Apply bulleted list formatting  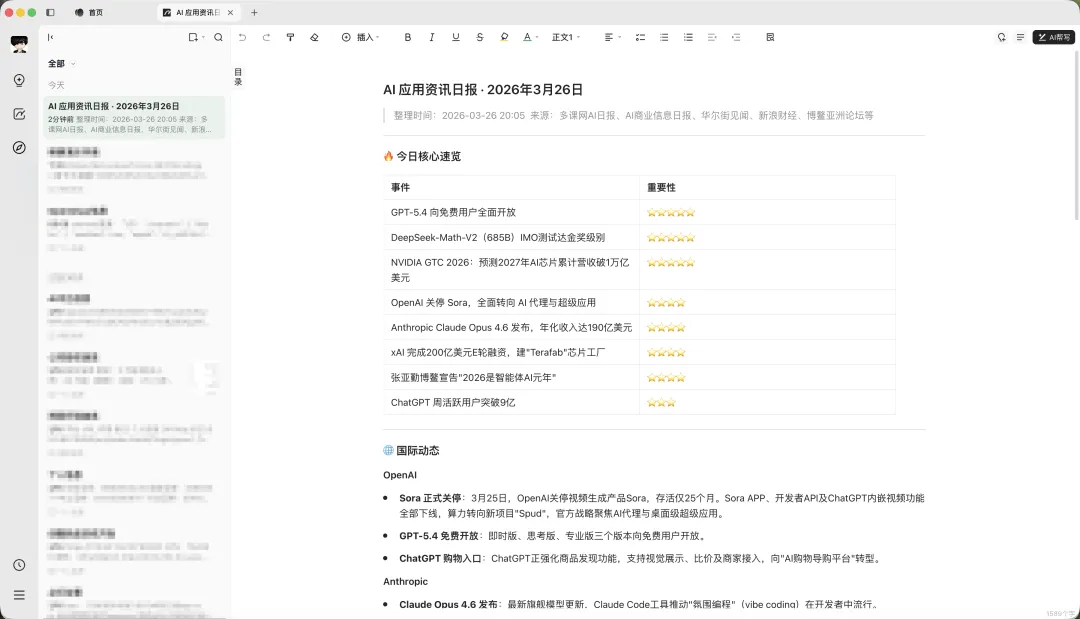[664, 37]
